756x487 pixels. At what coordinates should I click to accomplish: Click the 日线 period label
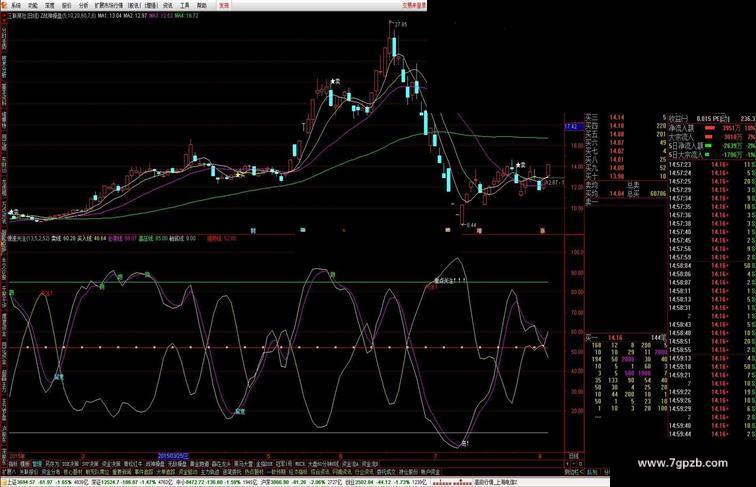pyautogui.click(x=573, y=456)
